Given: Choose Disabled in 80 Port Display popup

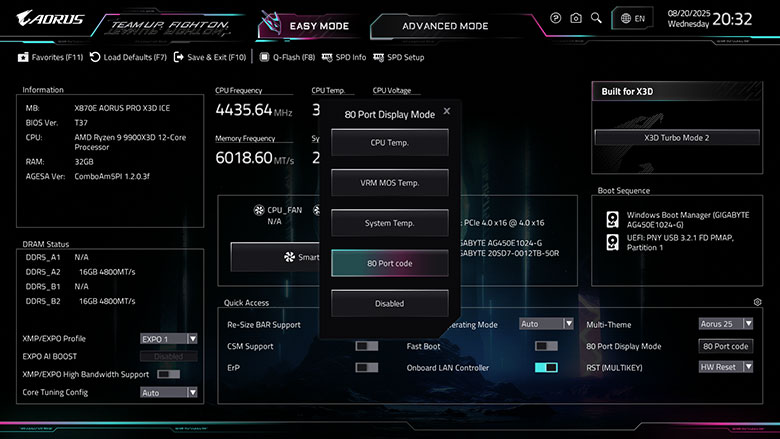Looking at the screenshot, I should [390, 303].
